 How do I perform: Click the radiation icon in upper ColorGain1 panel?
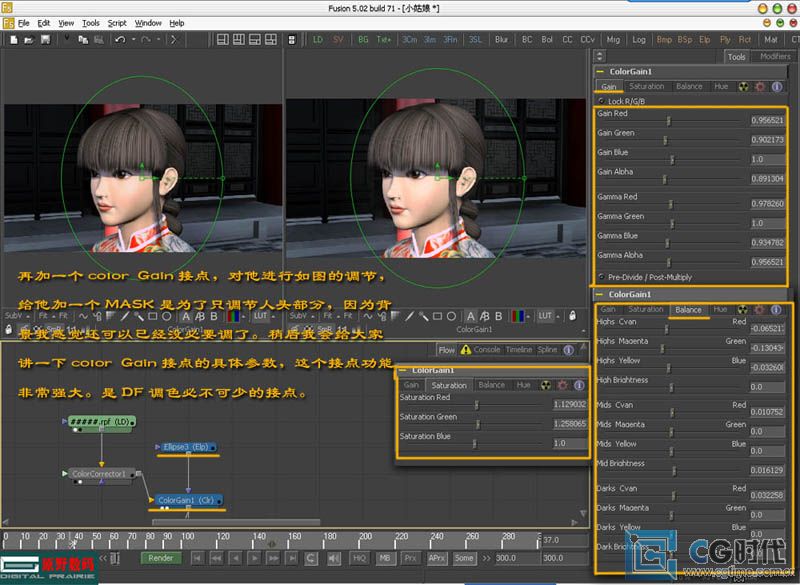click(743, 87)
